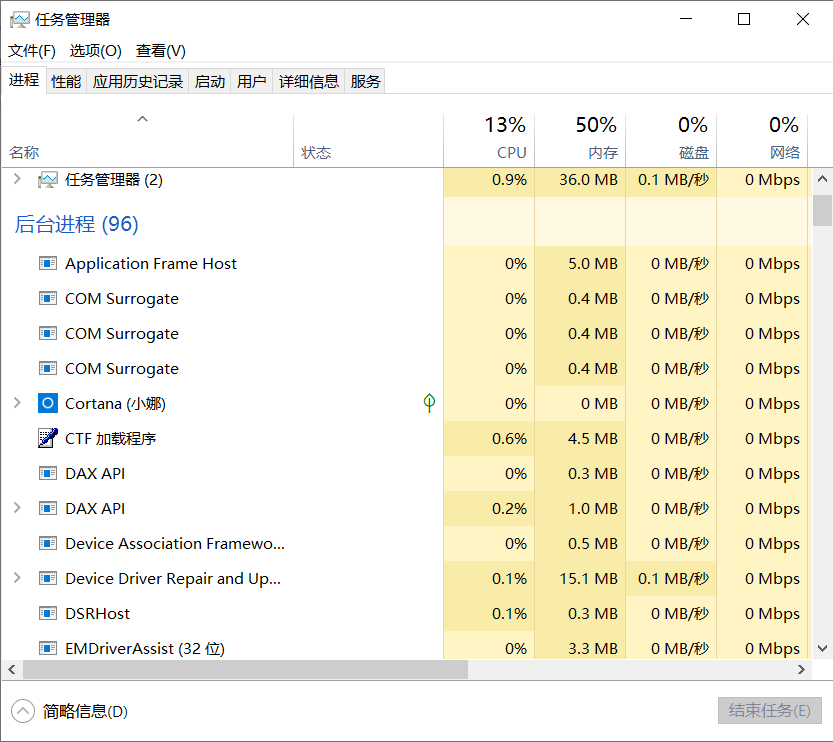The height and width of the screenshot is (742, 833).
Task: Sort by the 磁盘 column header
Action: [x=671, y=141]
